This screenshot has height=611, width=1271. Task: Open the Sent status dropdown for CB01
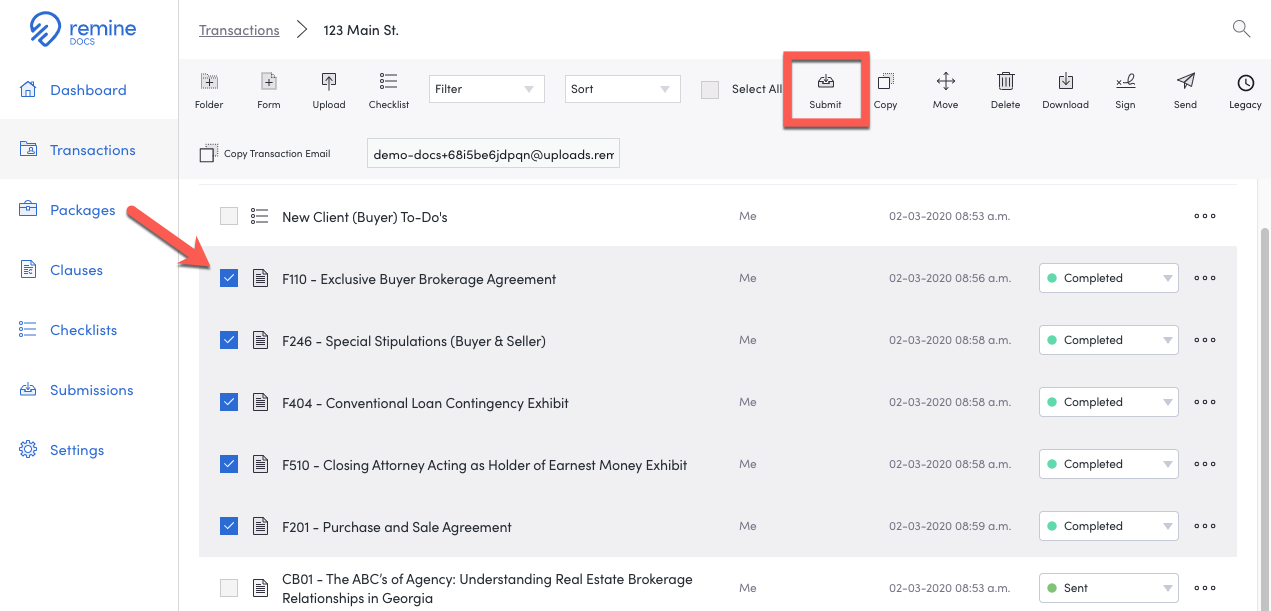[1109, 588]
